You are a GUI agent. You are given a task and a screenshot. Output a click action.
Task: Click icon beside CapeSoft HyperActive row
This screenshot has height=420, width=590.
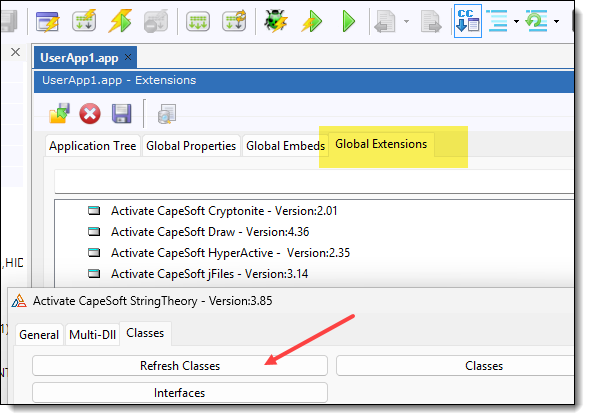pos(94,252)
